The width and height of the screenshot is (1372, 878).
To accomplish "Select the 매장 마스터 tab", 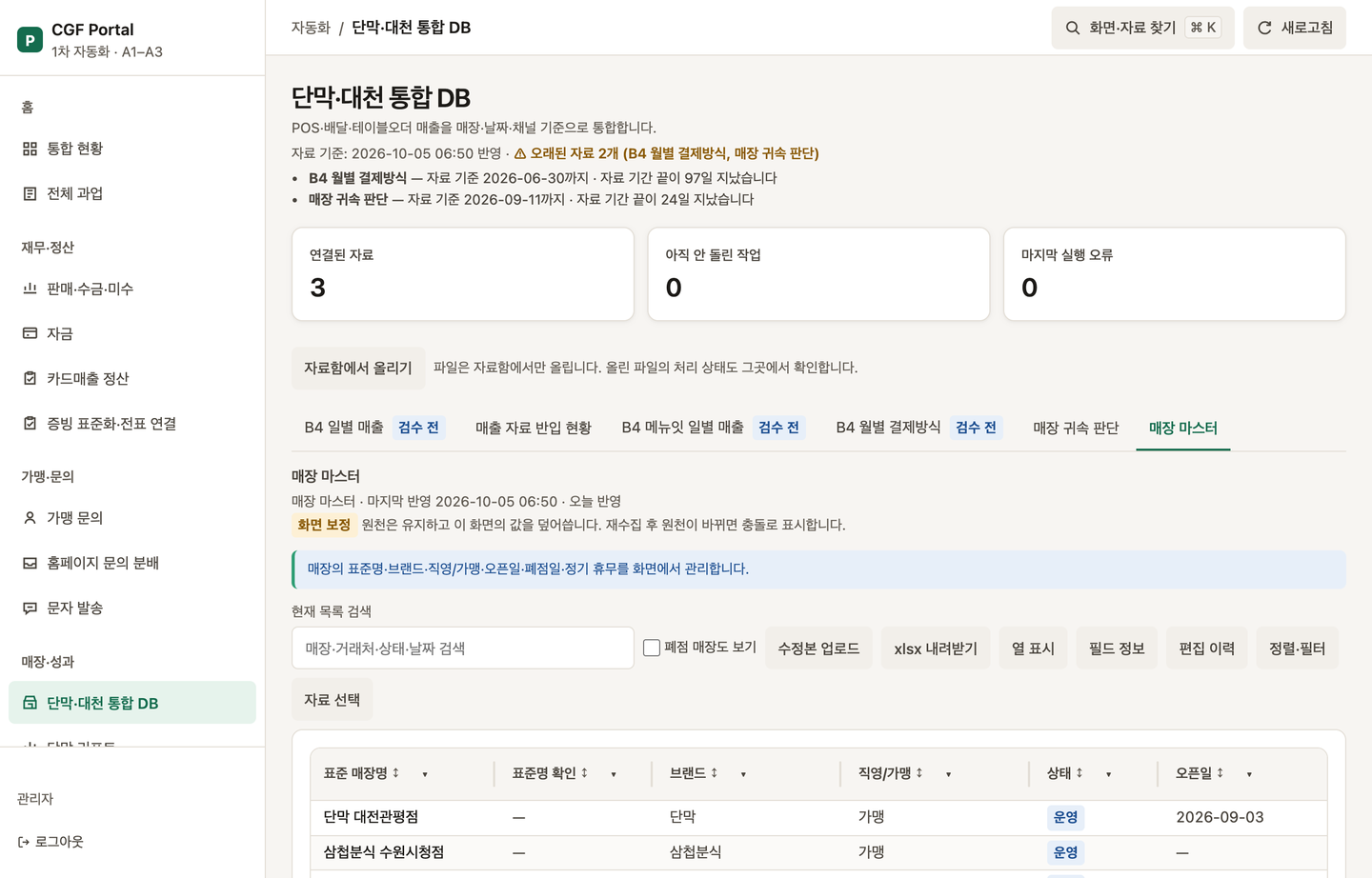I will (x=1183, y=428).
